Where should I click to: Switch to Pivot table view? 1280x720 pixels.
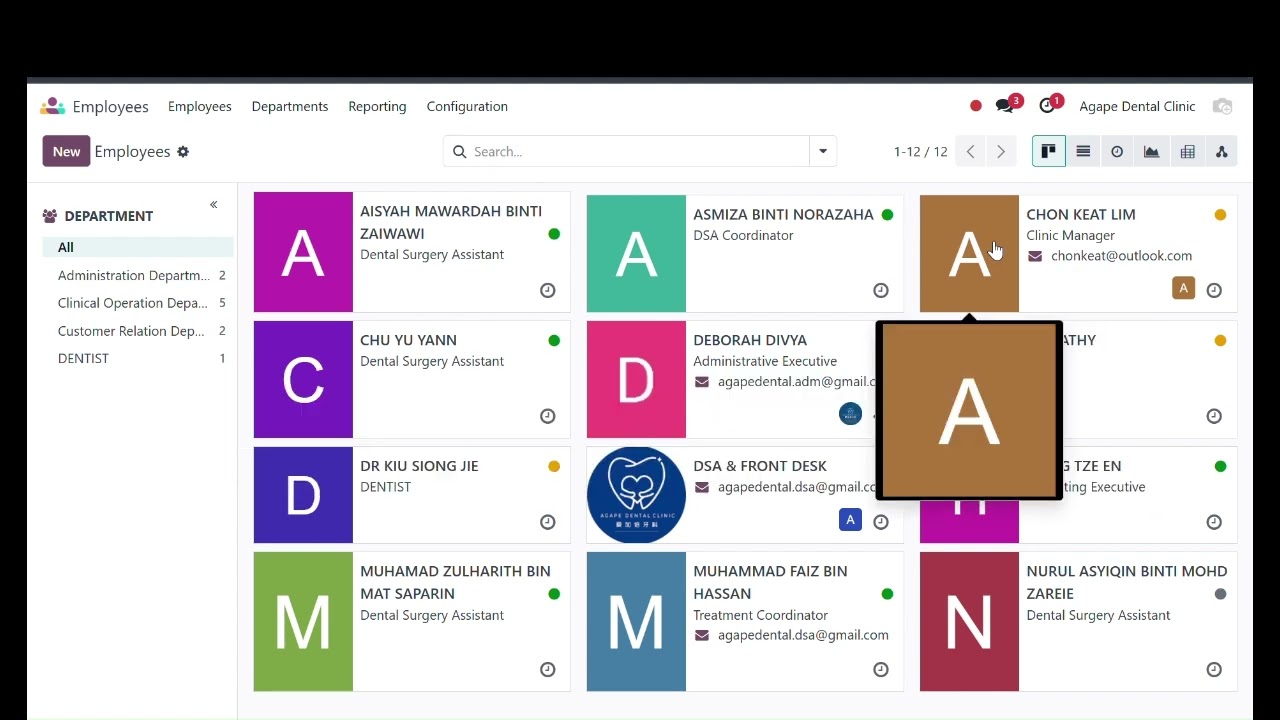(1187, 152)
